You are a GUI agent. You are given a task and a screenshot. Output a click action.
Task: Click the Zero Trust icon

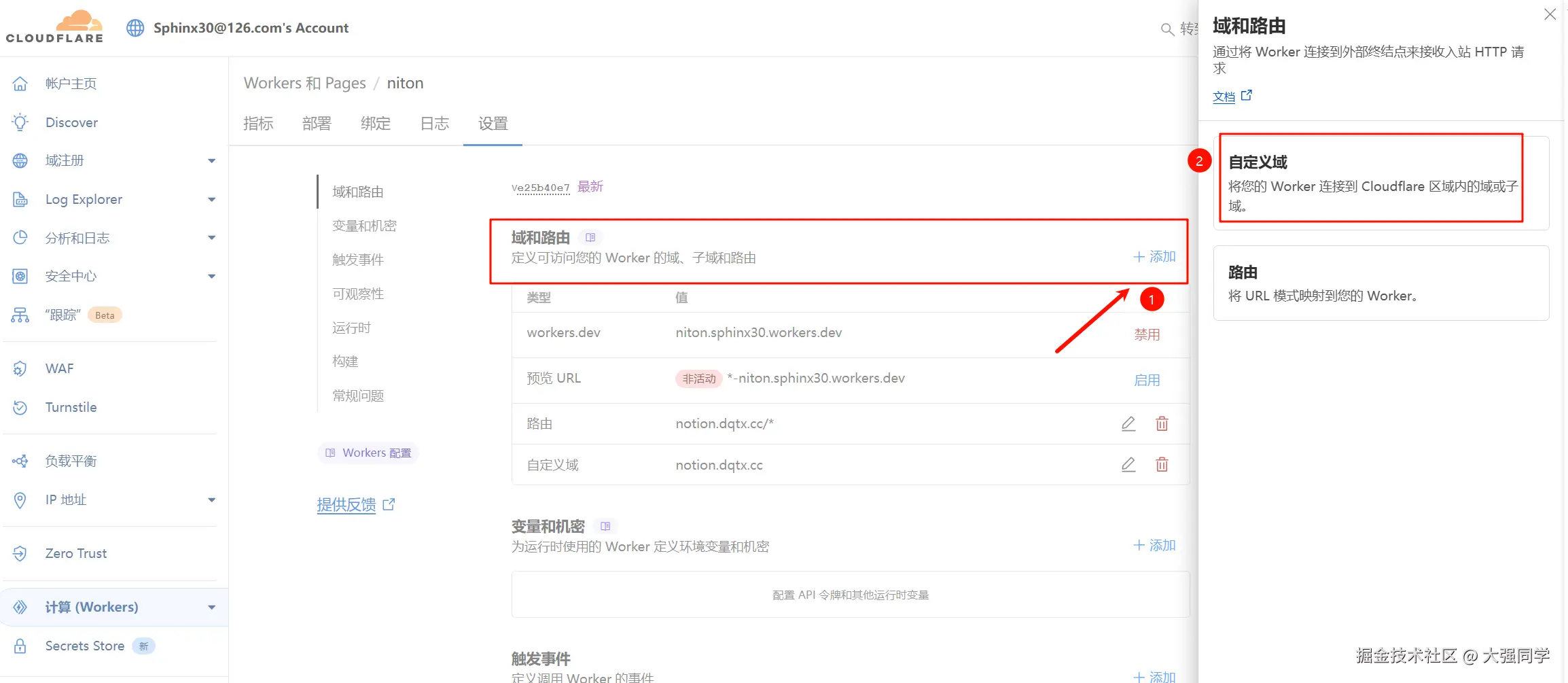pyautogui.click(x=20, y=553)
